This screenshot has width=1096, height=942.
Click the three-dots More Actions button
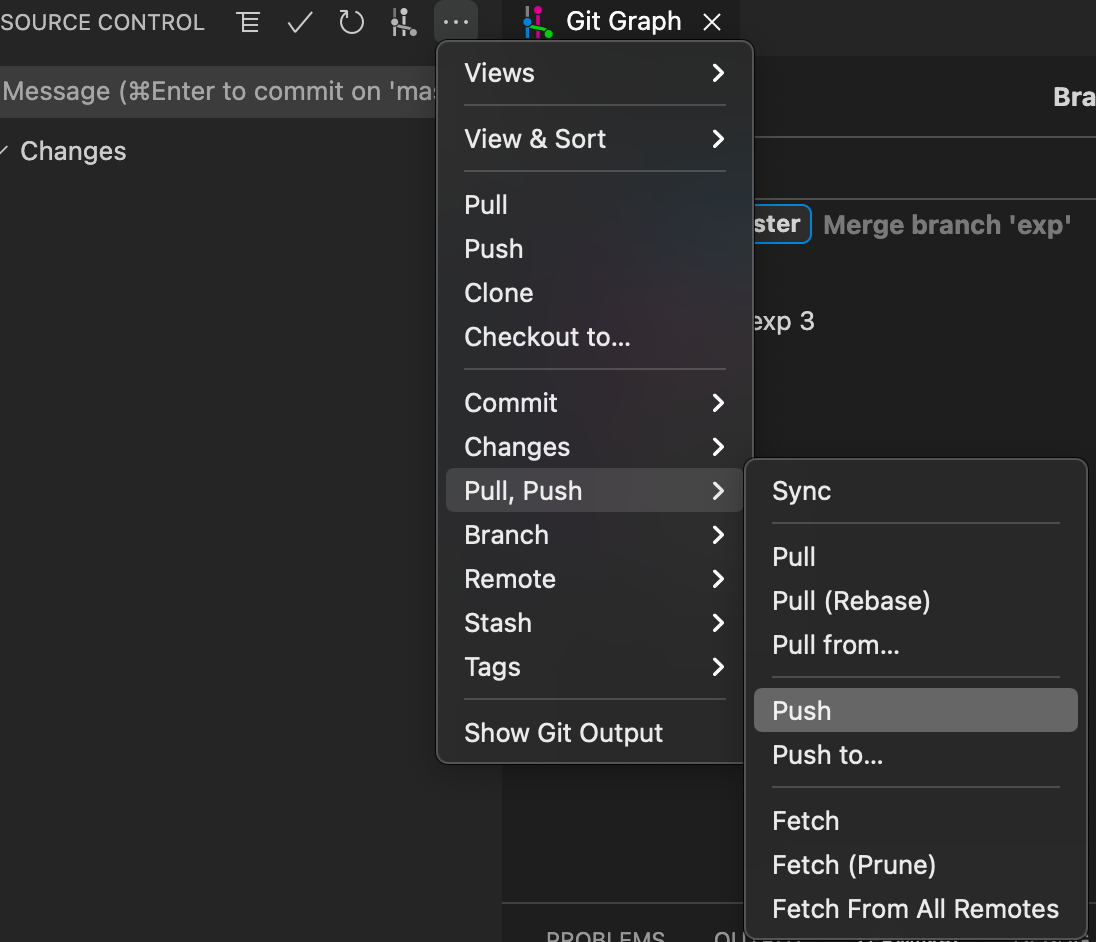tap(456, 22)
